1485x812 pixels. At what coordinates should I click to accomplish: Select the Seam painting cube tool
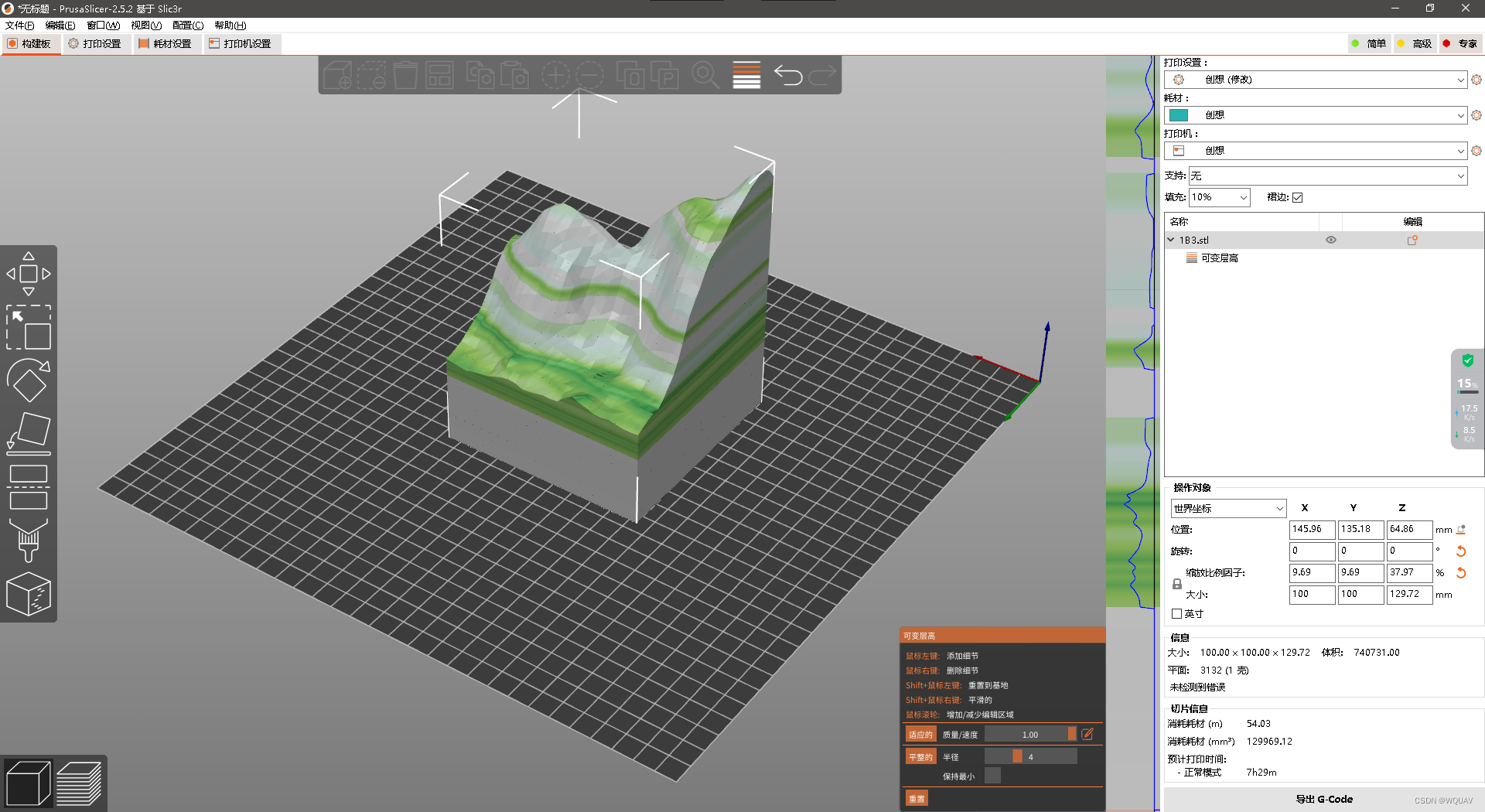coord(29,593)
